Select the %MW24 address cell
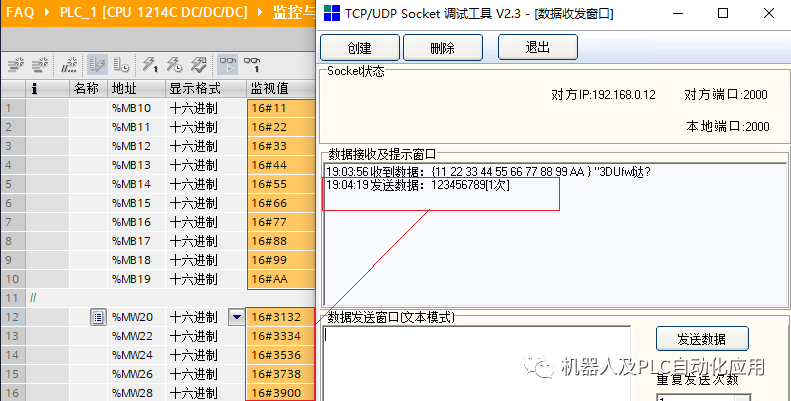 point(136,355)
